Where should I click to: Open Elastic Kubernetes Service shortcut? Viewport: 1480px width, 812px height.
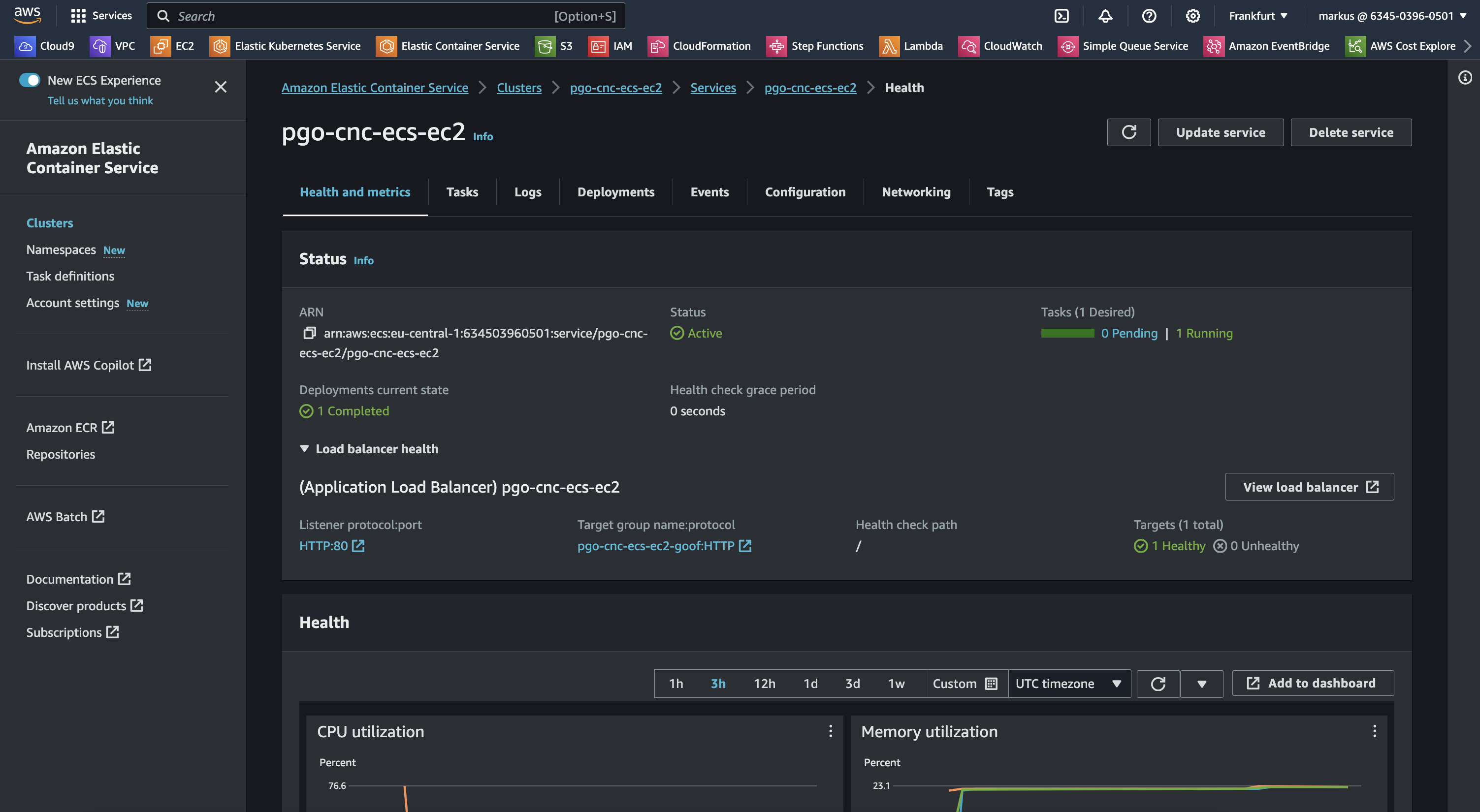[x=286, y=46]
